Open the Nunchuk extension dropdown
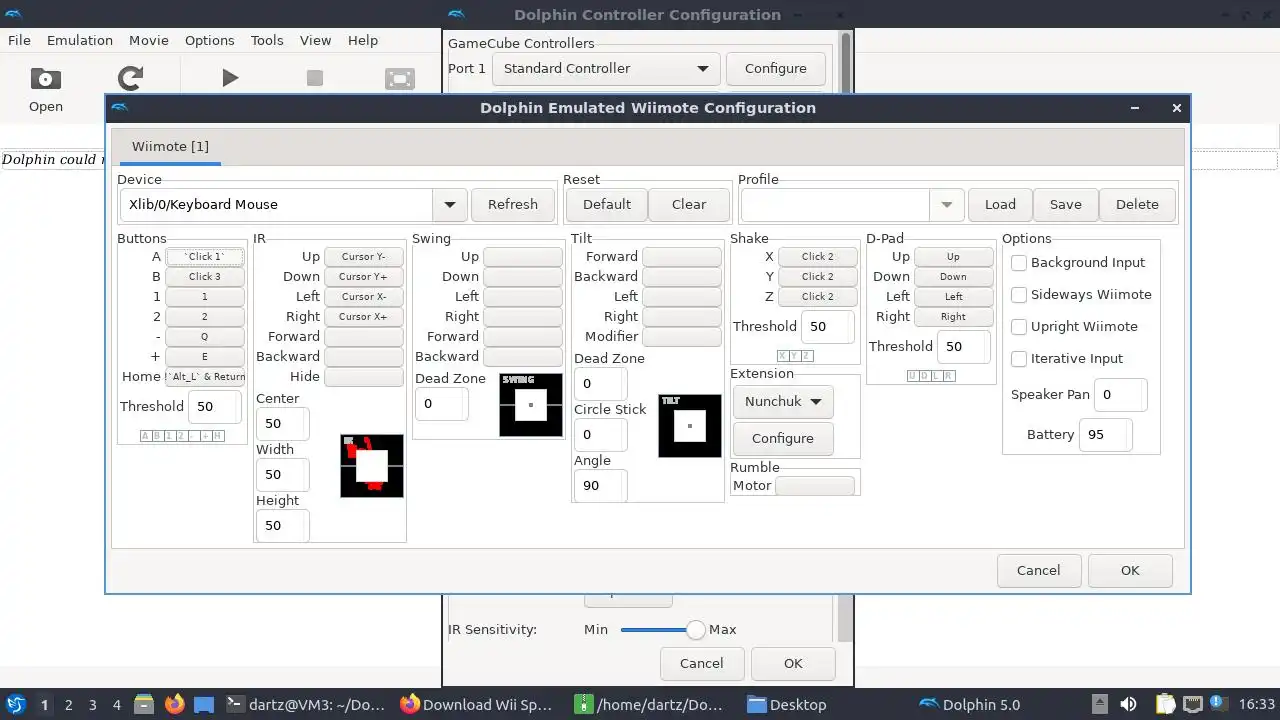Viewport: 1280px width, 720px height. point(783,401)
